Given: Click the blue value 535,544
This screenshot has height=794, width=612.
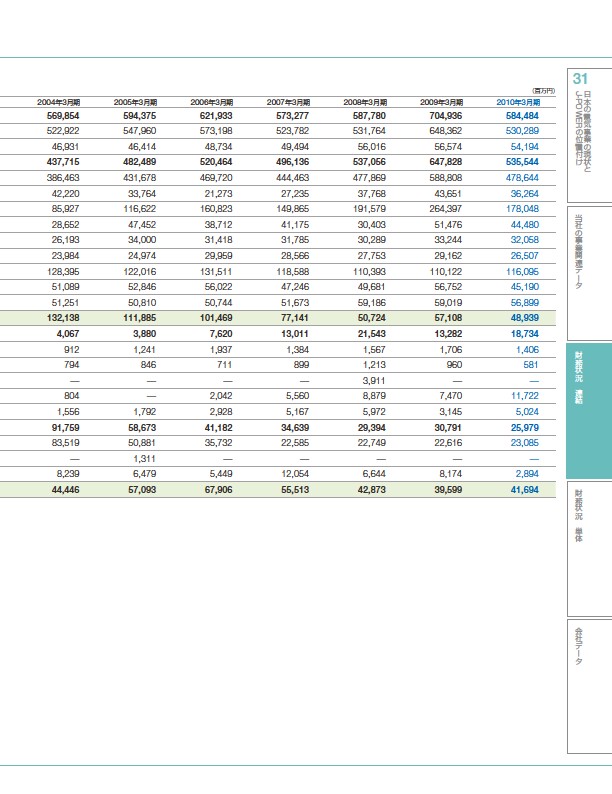Looking at the screenshot, I should 522,162.
